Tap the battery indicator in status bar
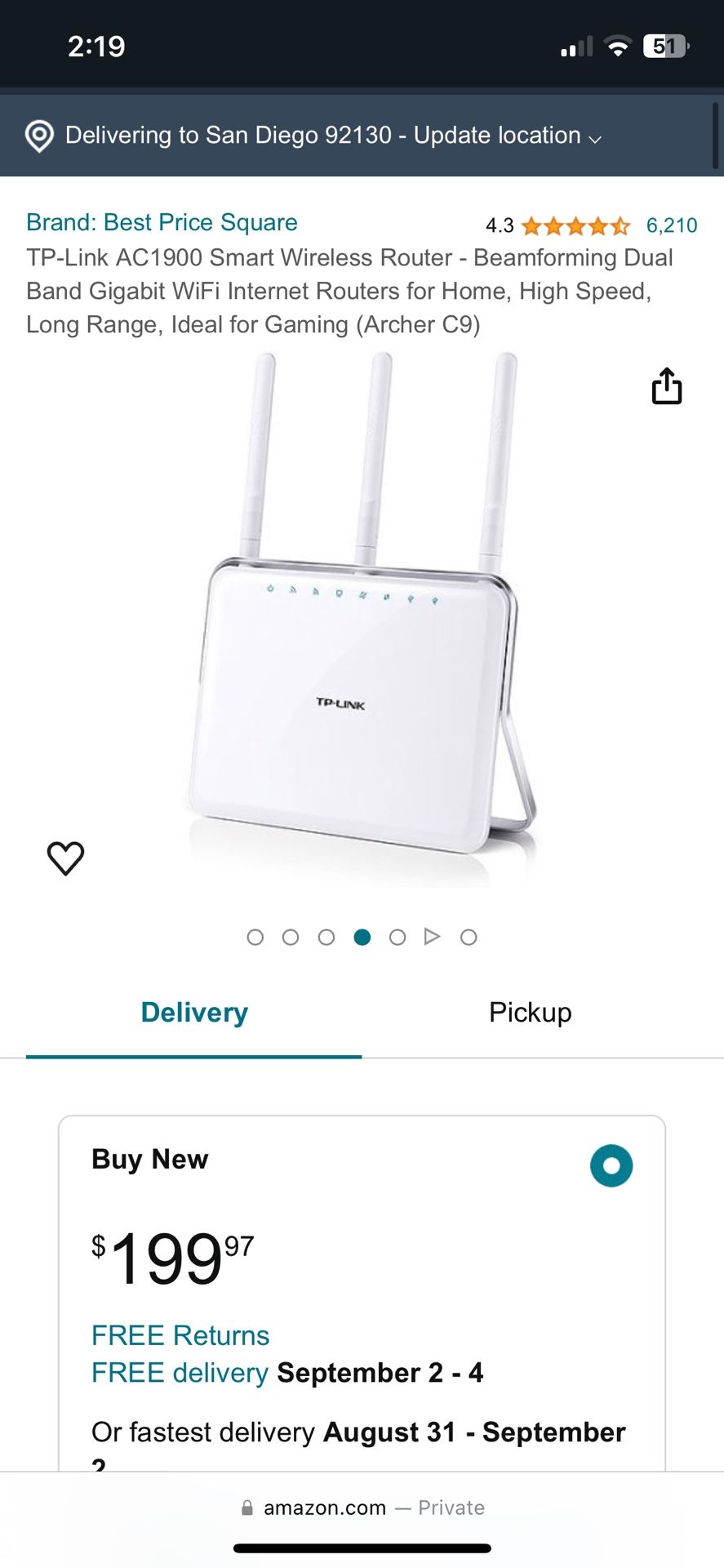 coord(666,47)
